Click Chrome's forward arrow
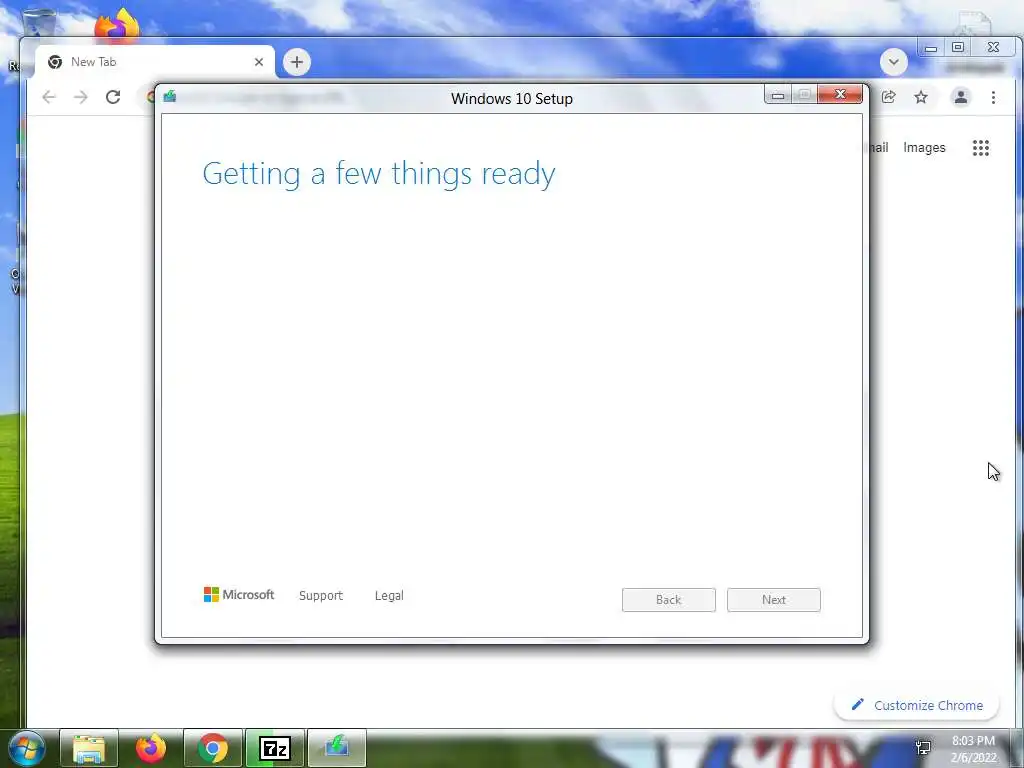The width and height of the screenshot is (1024, 768). 80,97
